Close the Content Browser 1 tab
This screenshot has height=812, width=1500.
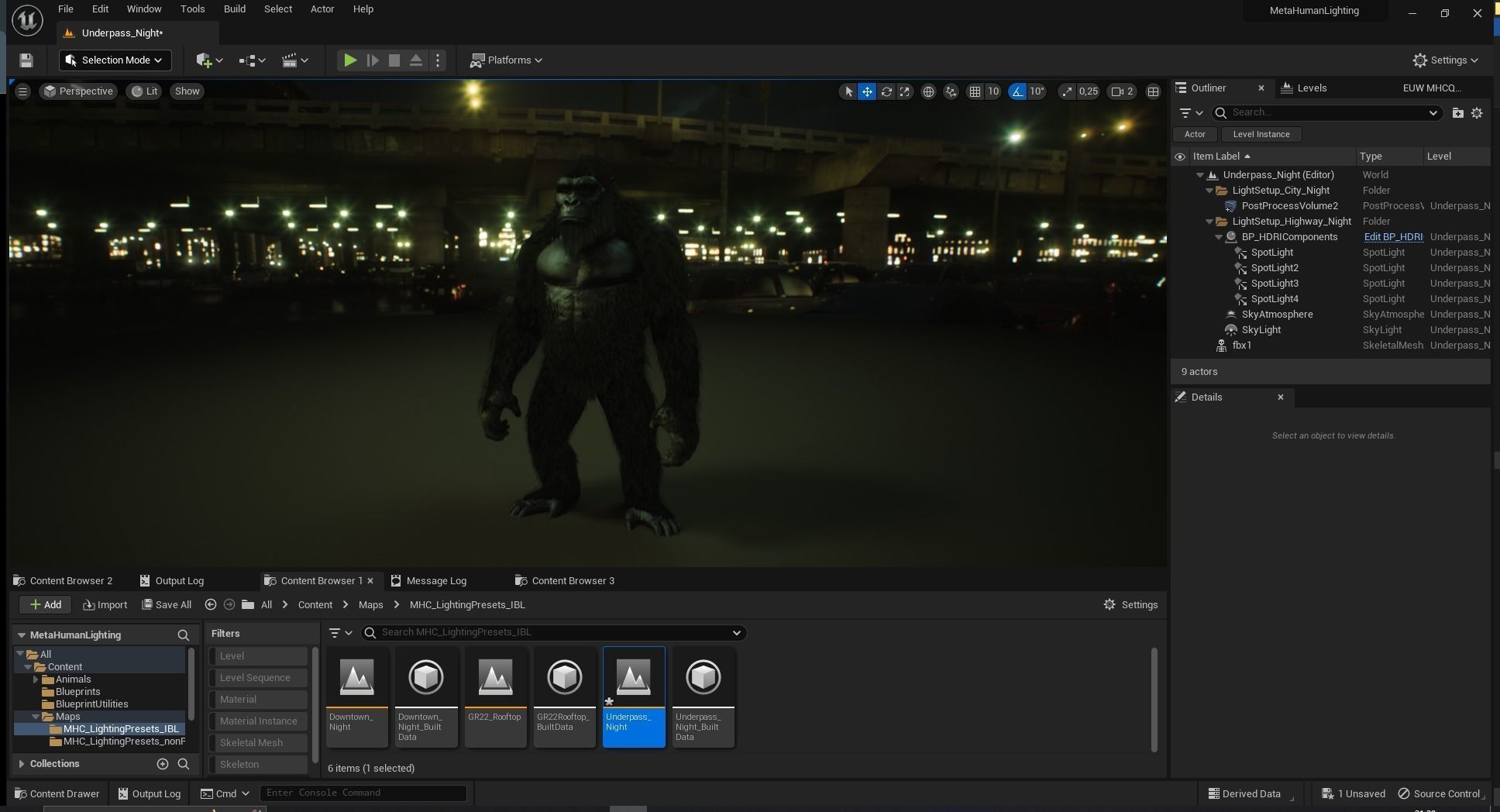click(370, 580)
